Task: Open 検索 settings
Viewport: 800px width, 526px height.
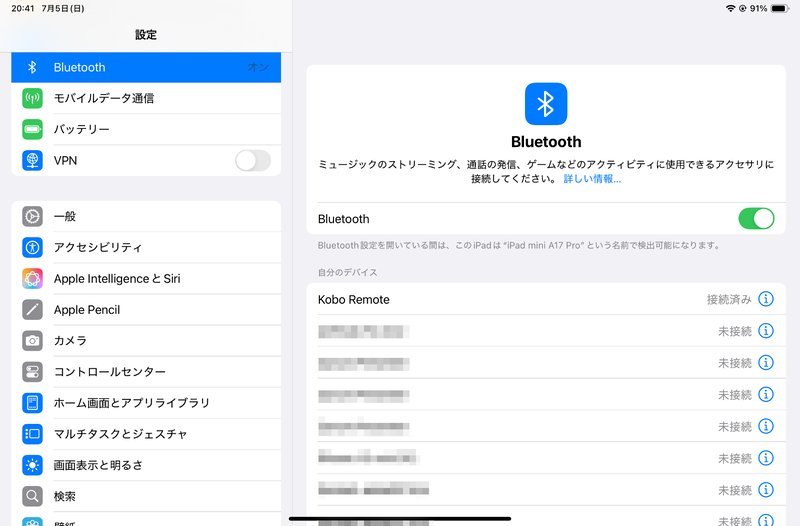Action: [x=146, y=496]
